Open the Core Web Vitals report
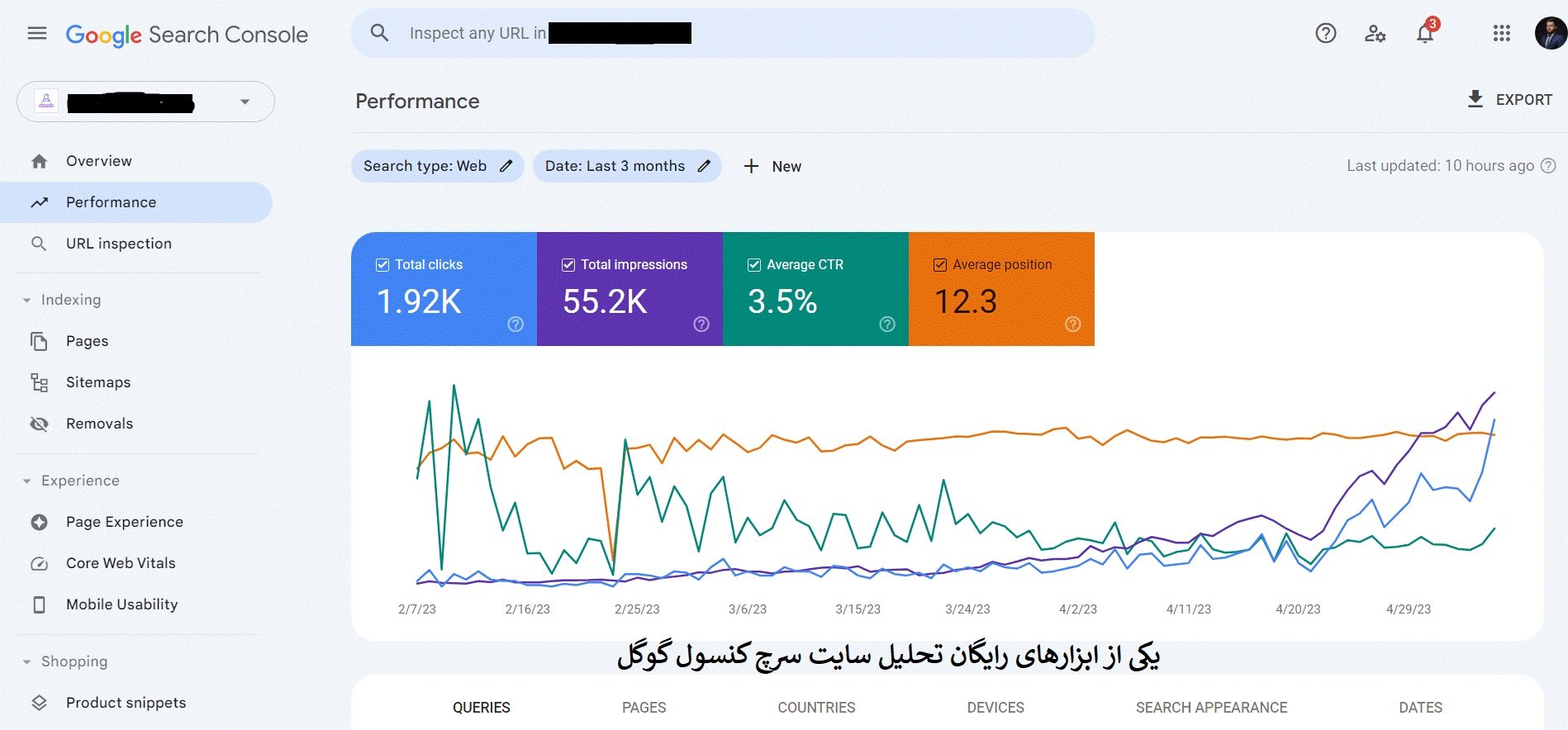The height and width of the screenshot is (730, 1568). (x=121, y=562)
